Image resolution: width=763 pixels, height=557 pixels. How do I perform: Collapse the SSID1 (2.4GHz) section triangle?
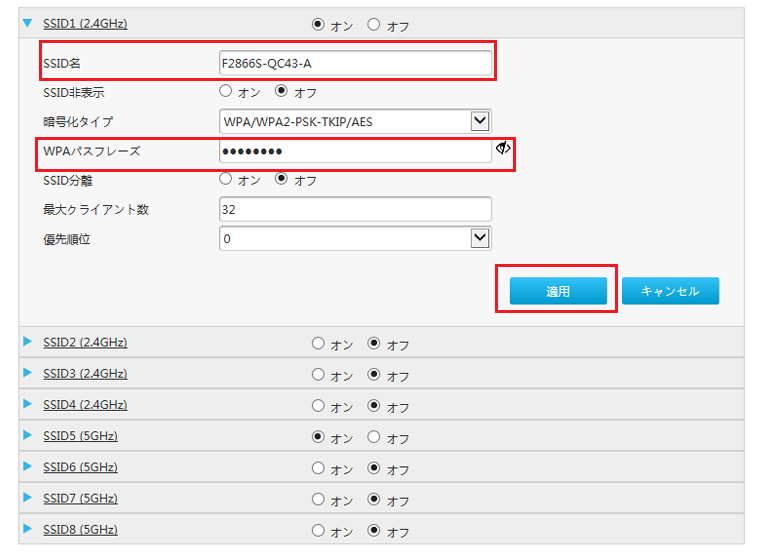pyautogui.click(x=28, y=23)
